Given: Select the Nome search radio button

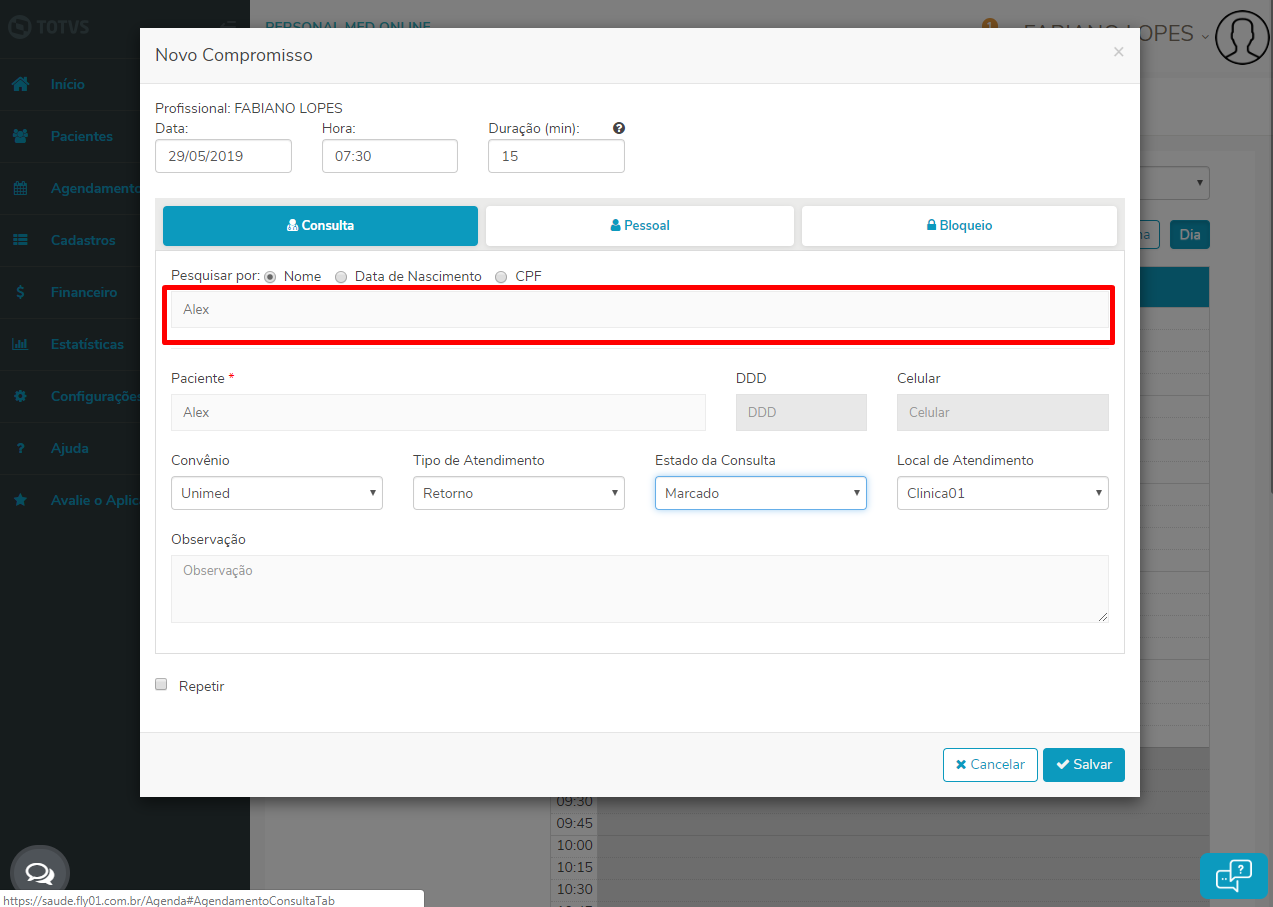Looking at the screenshot, I should 270,277.
